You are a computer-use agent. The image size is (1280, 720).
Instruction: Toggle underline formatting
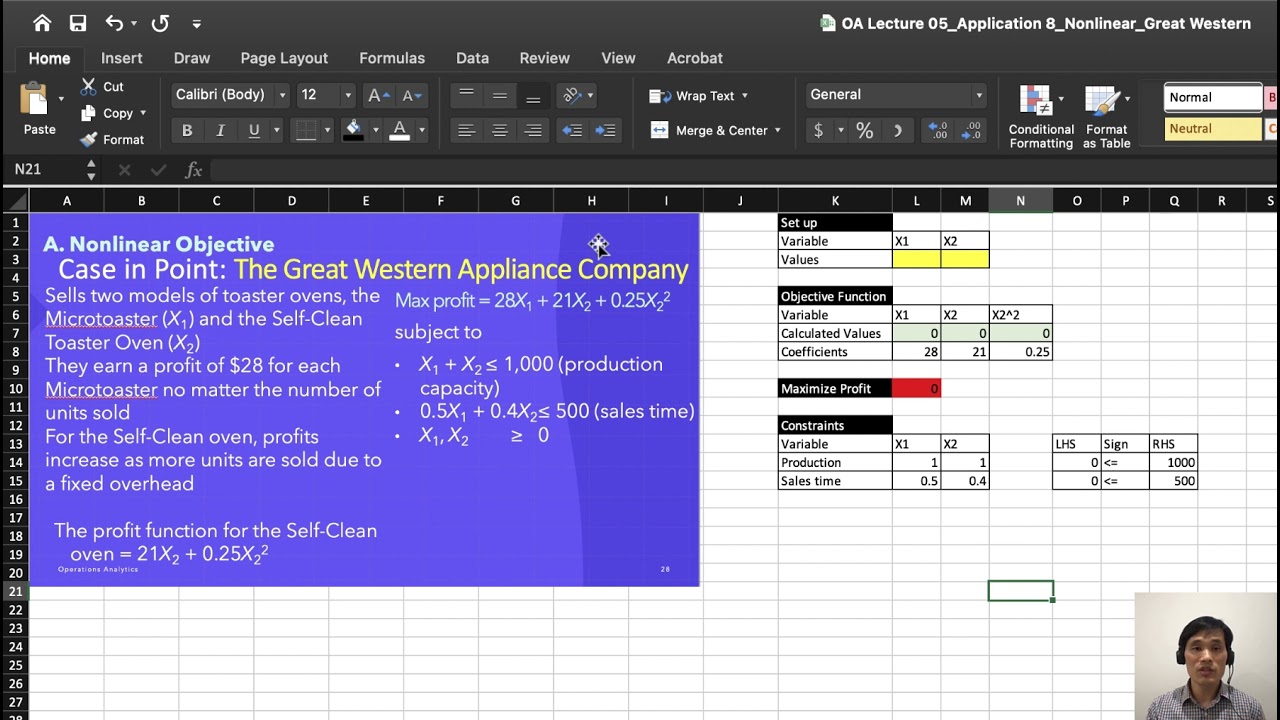tap(253, 131)
